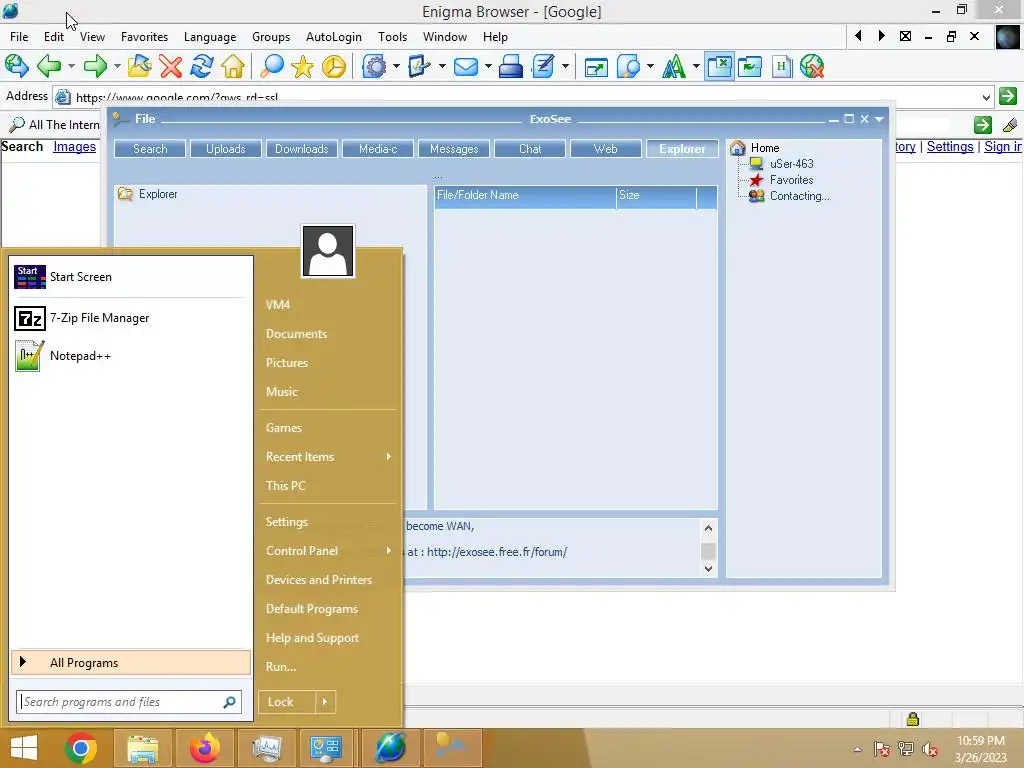
Task: Open the Groups menu
Action: coord(271,37)
